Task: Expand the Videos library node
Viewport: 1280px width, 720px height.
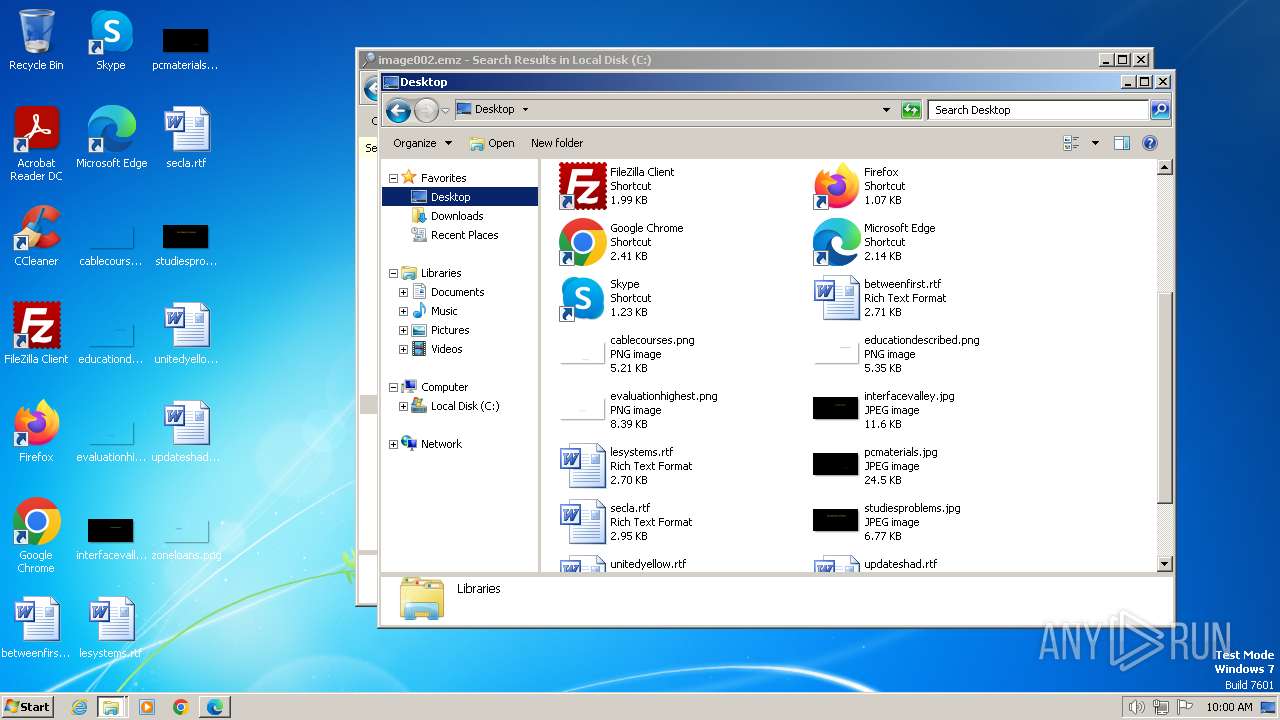Action: [x=403, y=349]
